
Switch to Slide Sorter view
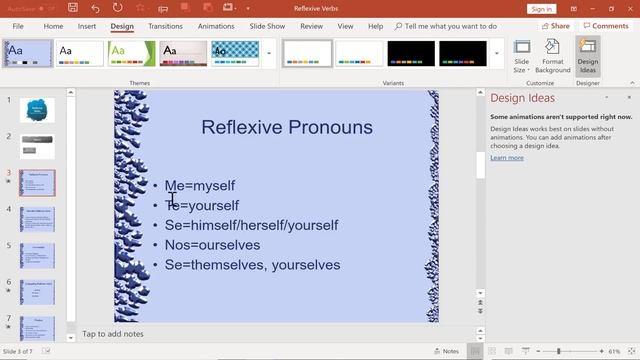point(492,351)
